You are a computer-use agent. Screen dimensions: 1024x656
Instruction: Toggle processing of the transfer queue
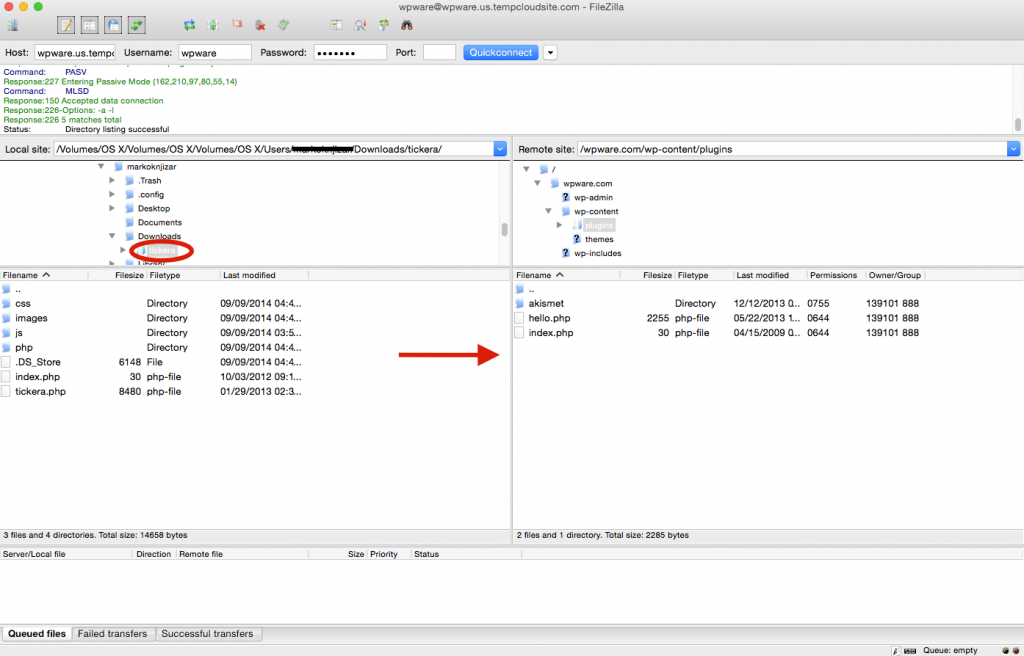214,25
